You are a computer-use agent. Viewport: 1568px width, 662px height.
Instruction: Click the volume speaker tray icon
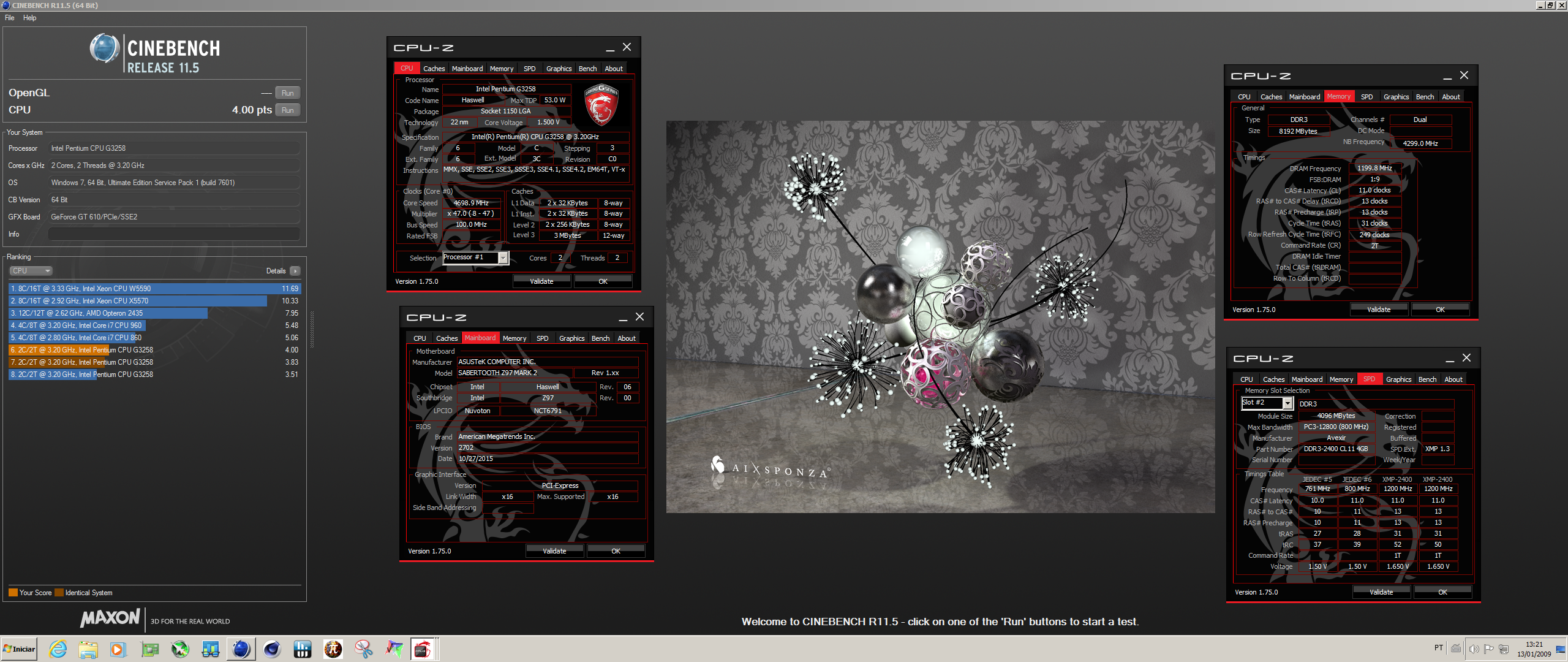pyautogui.click(x=1474, y=649)
